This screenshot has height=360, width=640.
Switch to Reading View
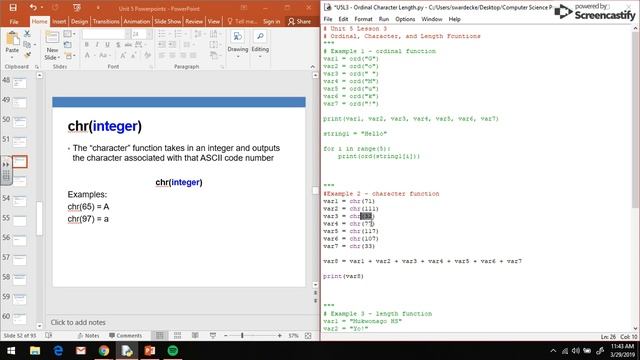click(x=195, y=336)
